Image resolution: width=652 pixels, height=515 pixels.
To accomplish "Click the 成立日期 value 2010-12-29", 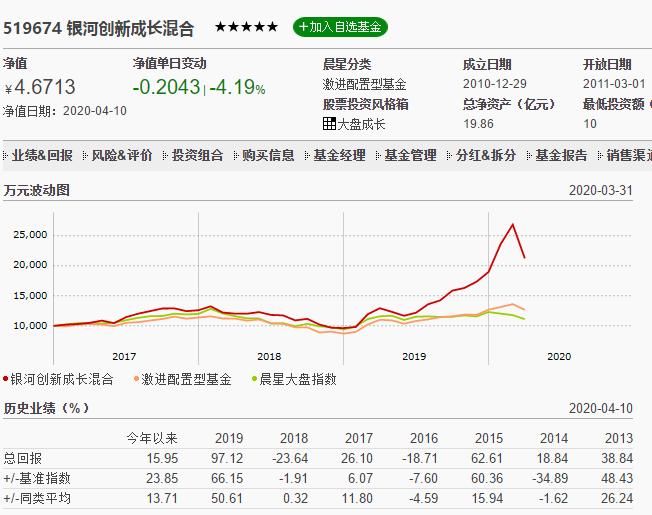I will click(x=494, y=84).
